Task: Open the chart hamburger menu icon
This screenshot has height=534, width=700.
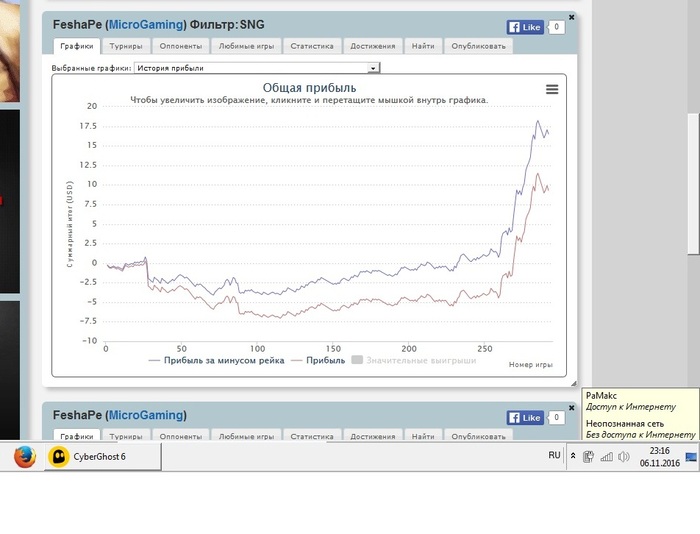Action: tap(552, 89)
